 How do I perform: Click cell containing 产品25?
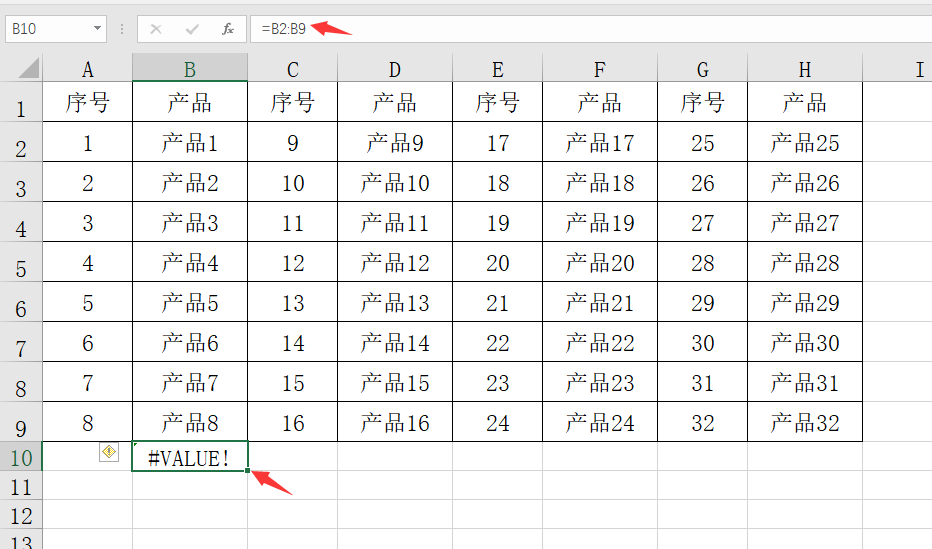pyautogui.click(x=805, y=142)
